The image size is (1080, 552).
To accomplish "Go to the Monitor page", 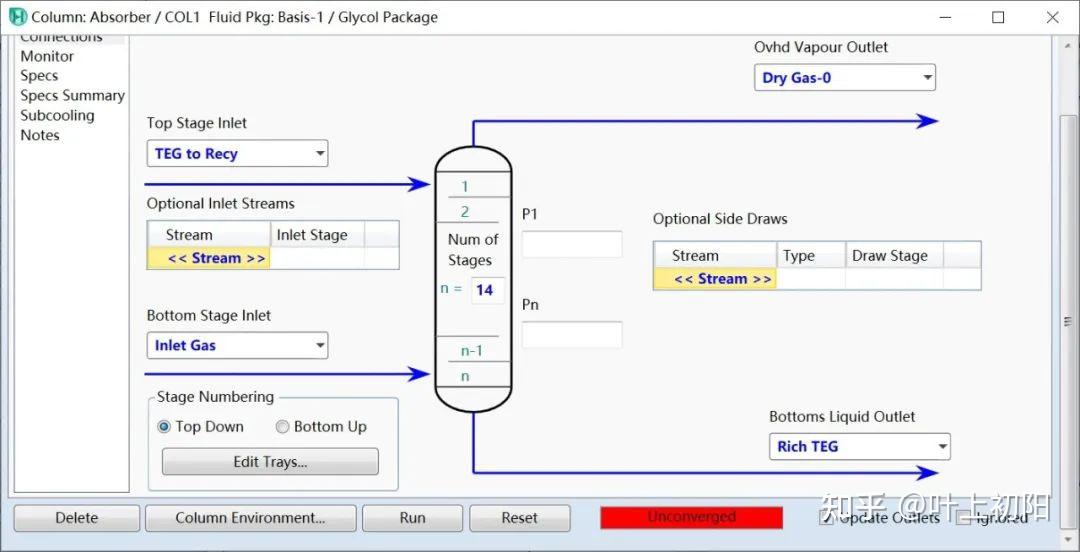I will 47,57.
